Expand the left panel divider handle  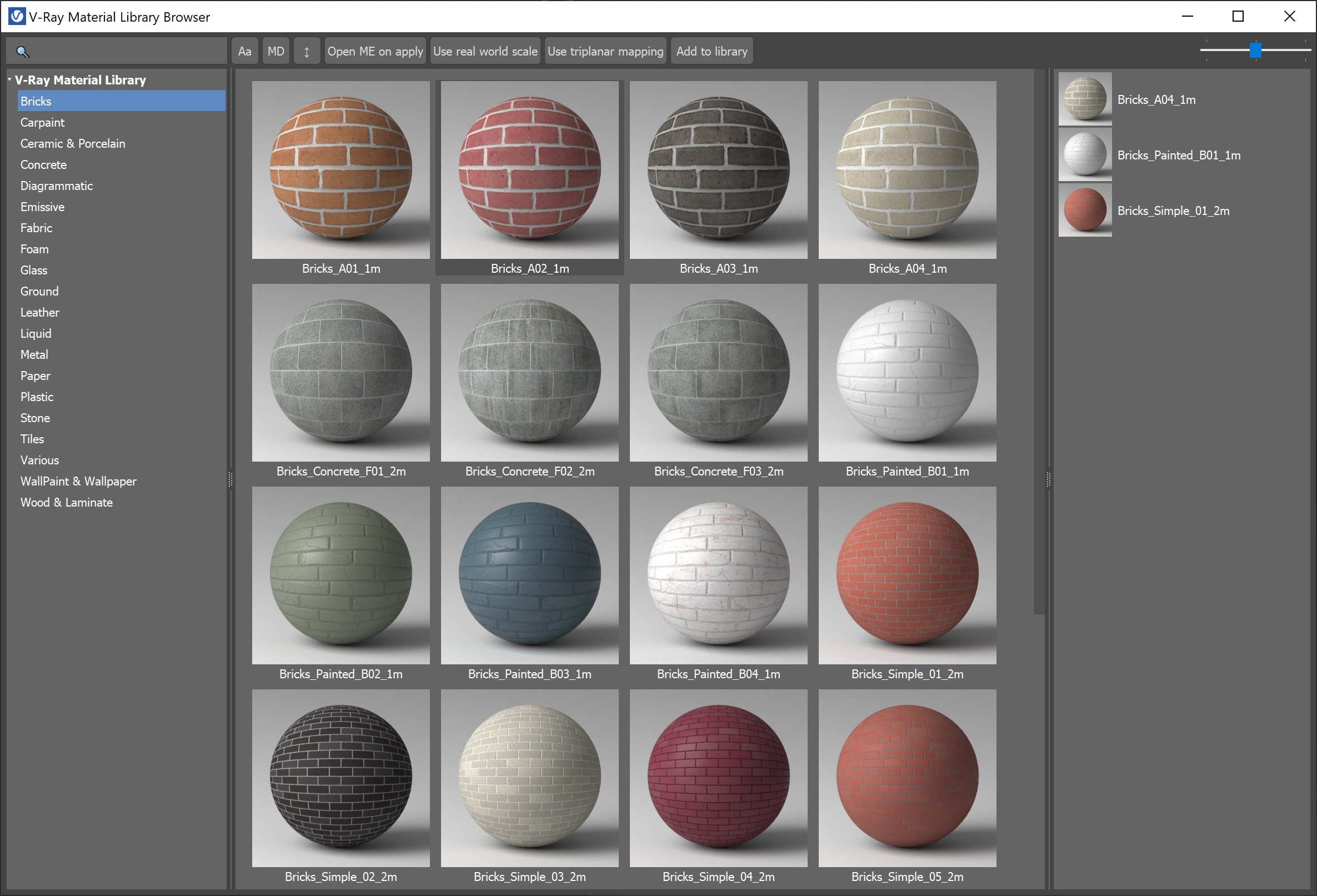230,480
